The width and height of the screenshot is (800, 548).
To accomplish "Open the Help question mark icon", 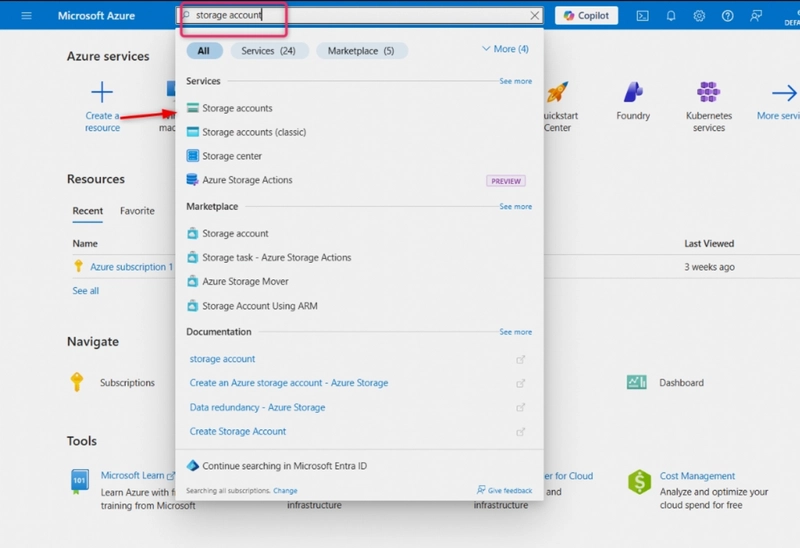I will click(x=727, y=16).
